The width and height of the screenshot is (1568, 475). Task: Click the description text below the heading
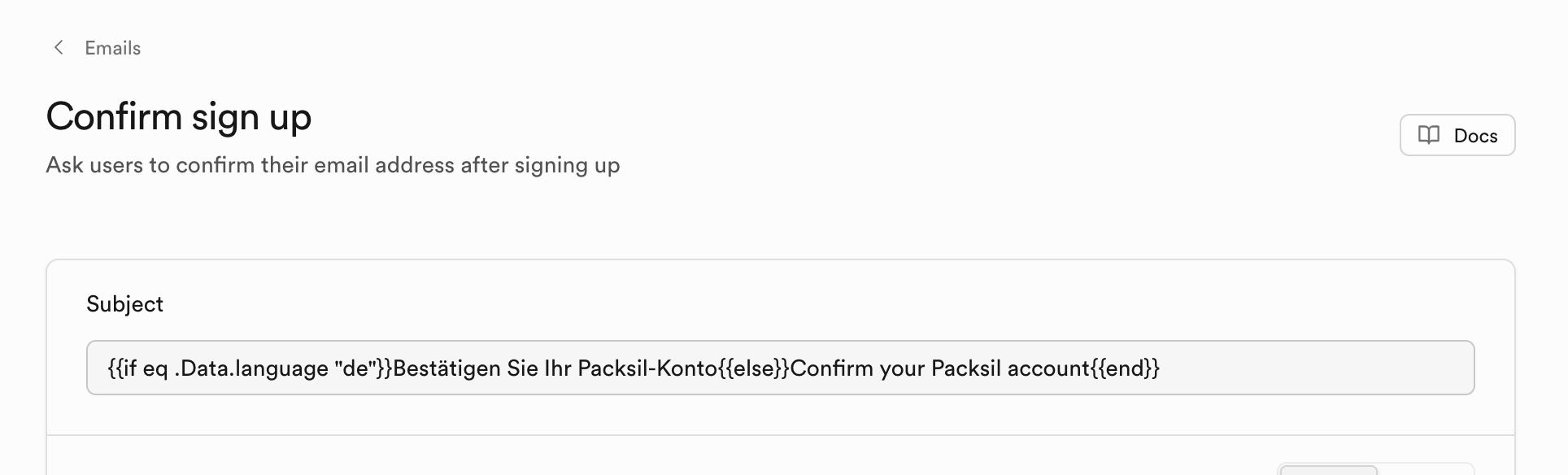333,165
